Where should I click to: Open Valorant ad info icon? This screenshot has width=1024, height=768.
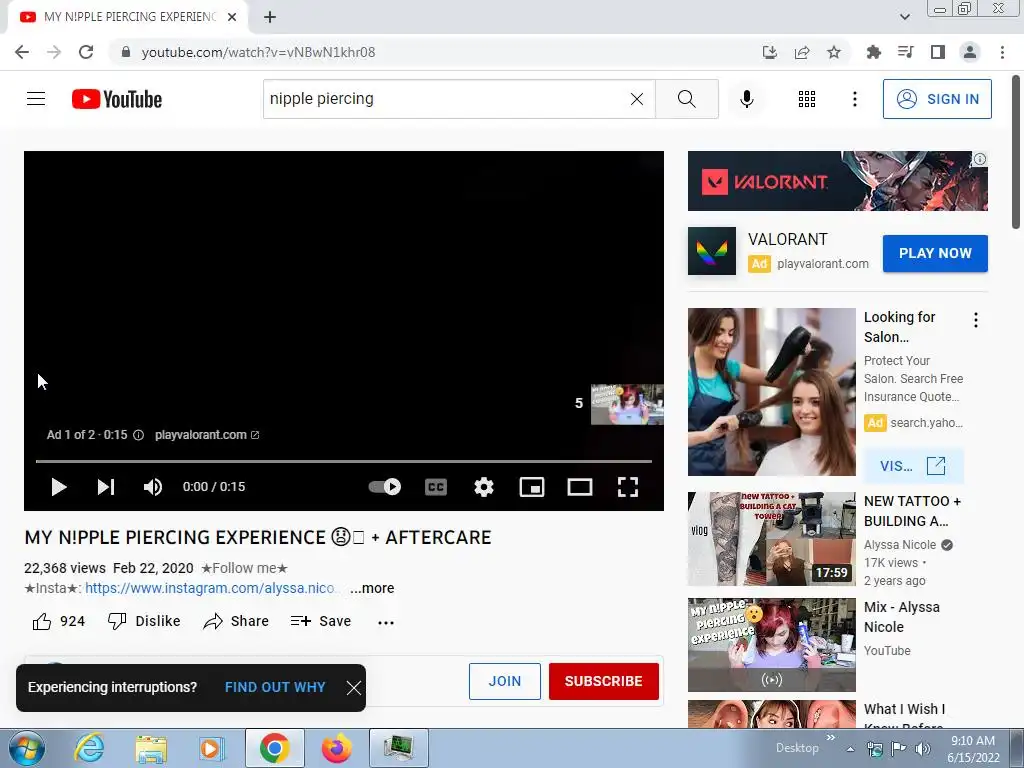(980, 159)
